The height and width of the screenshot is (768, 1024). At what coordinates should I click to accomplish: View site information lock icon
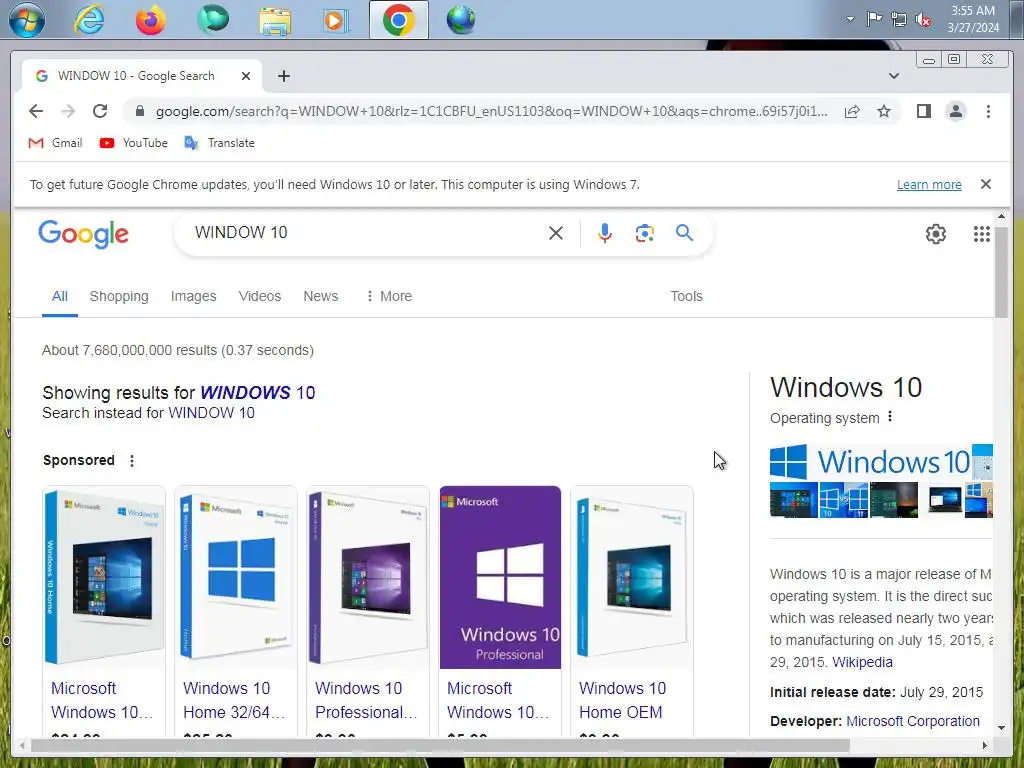139,111
